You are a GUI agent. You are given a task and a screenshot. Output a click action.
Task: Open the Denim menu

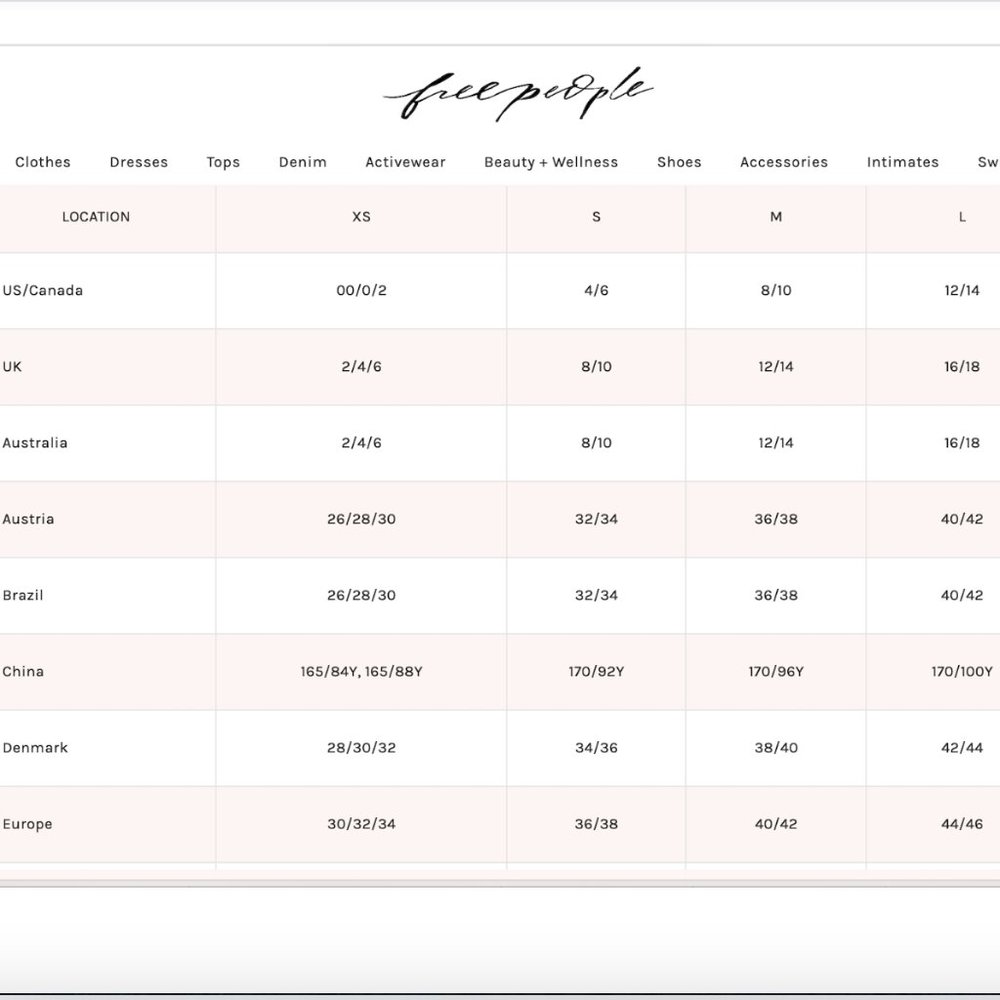pyautogui.click(x=302, y=162)
